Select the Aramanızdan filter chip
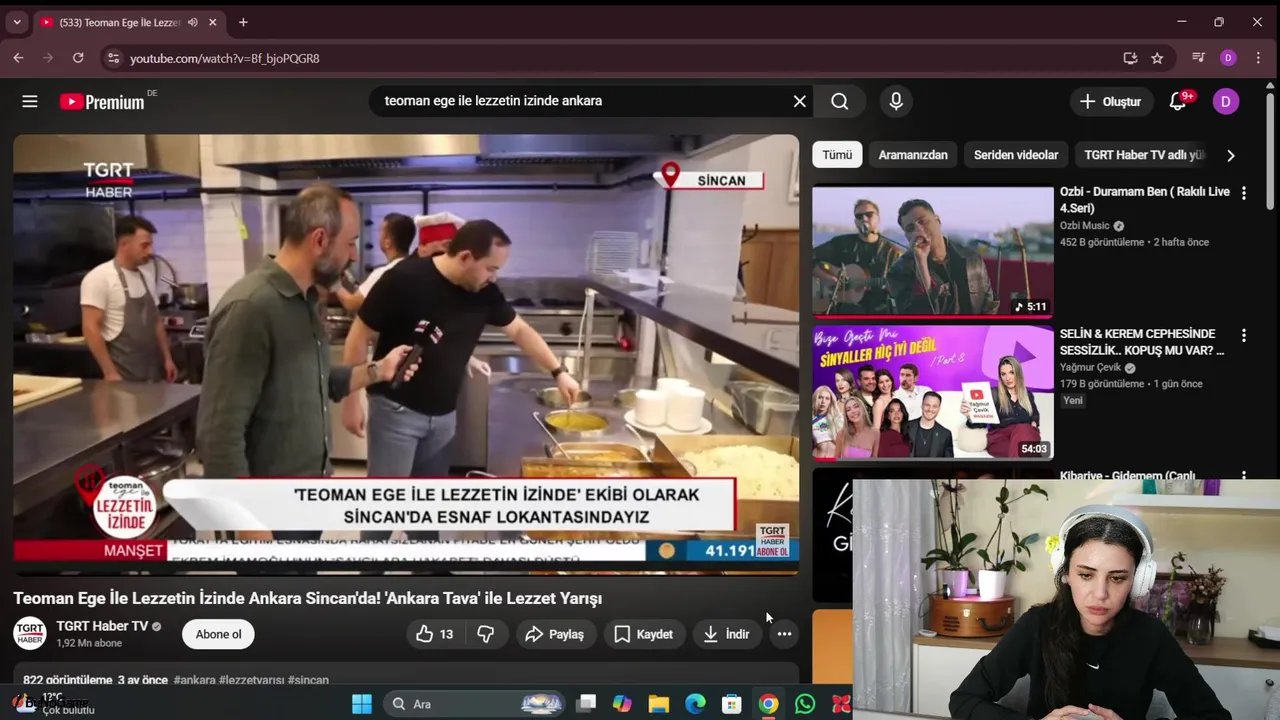The width and height of the screenshot is (1280, 720). [x=913, y=155]
